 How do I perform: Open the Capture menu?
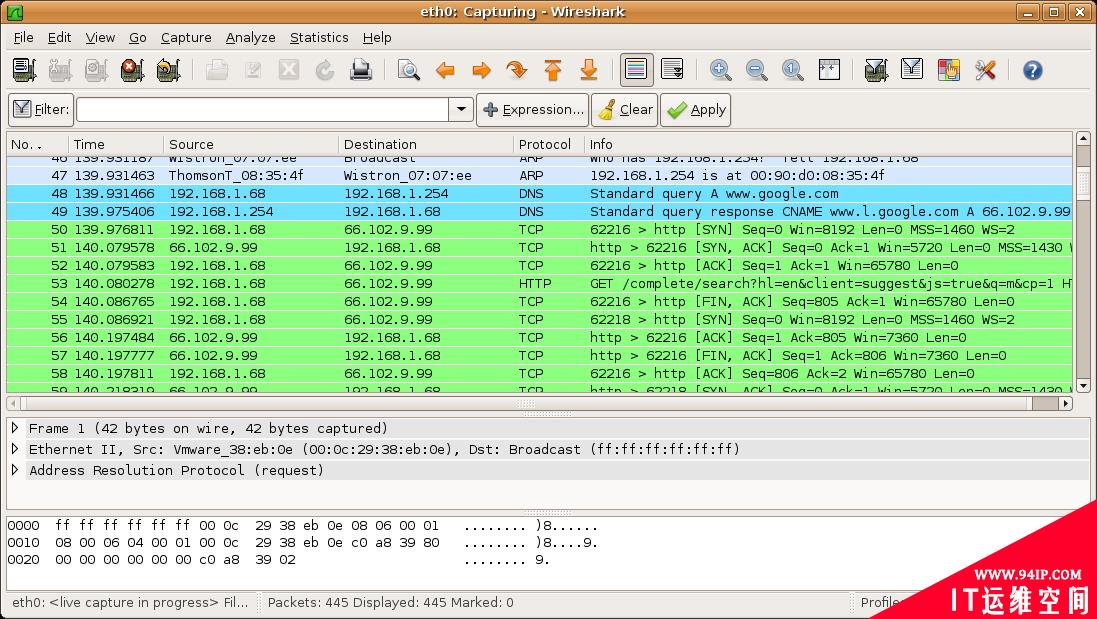pyautogui.click(x=186, y=38)
